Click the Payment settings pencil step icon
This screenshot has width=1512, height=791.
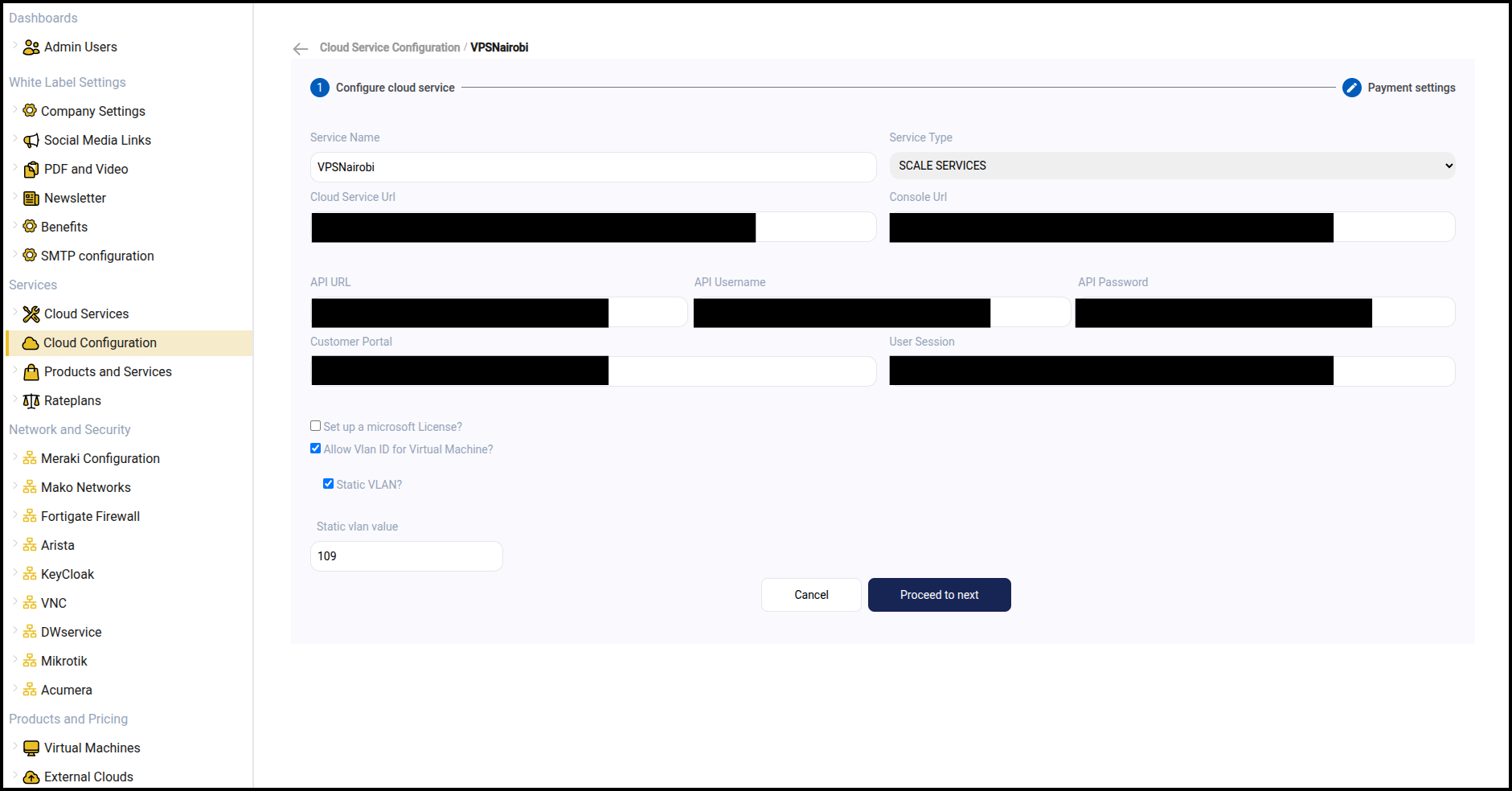(x=1352, y=88)
